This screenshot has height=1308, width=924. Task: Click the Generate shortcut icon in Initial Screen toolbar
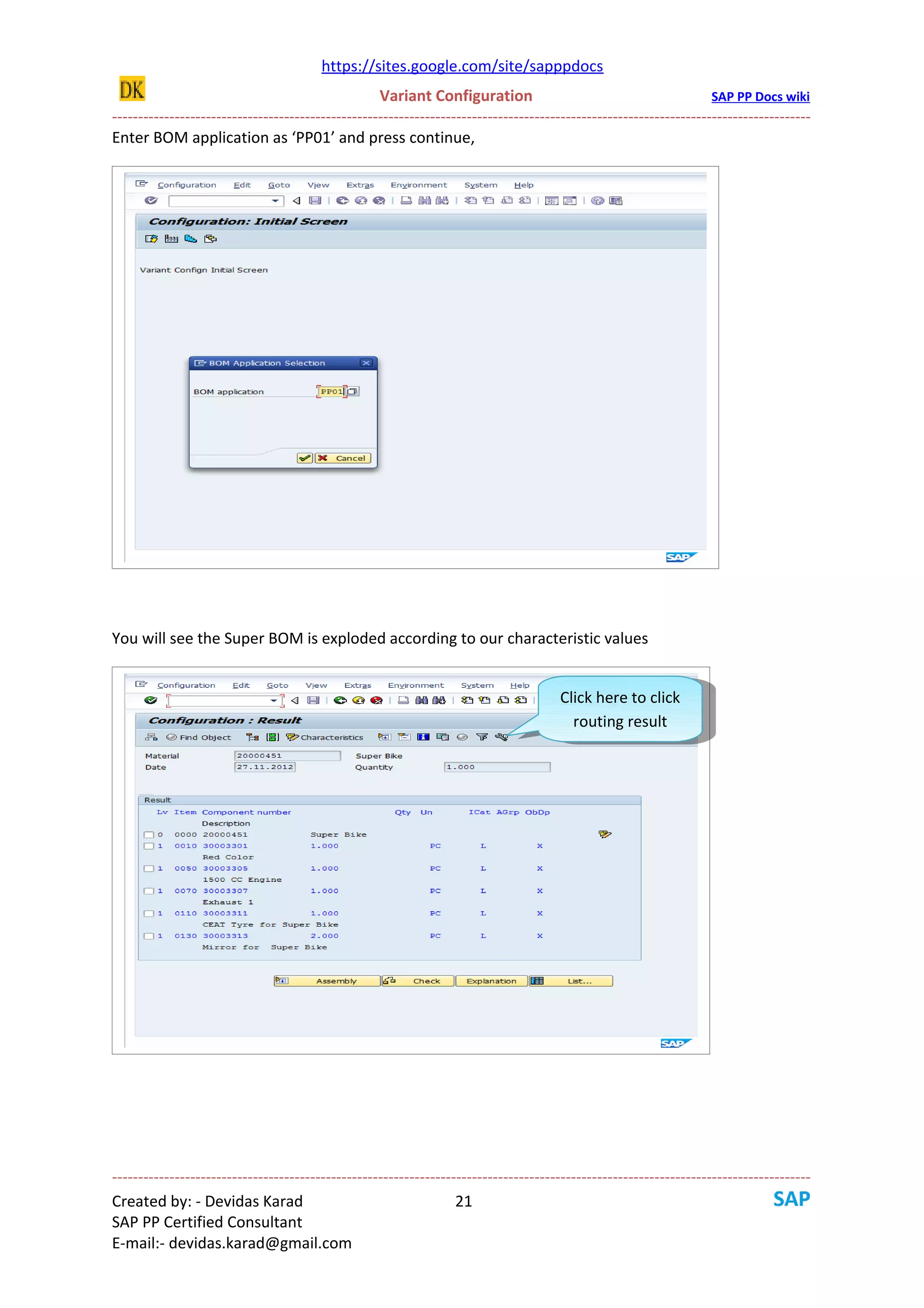pyautogui.click(x=570, y=200)
